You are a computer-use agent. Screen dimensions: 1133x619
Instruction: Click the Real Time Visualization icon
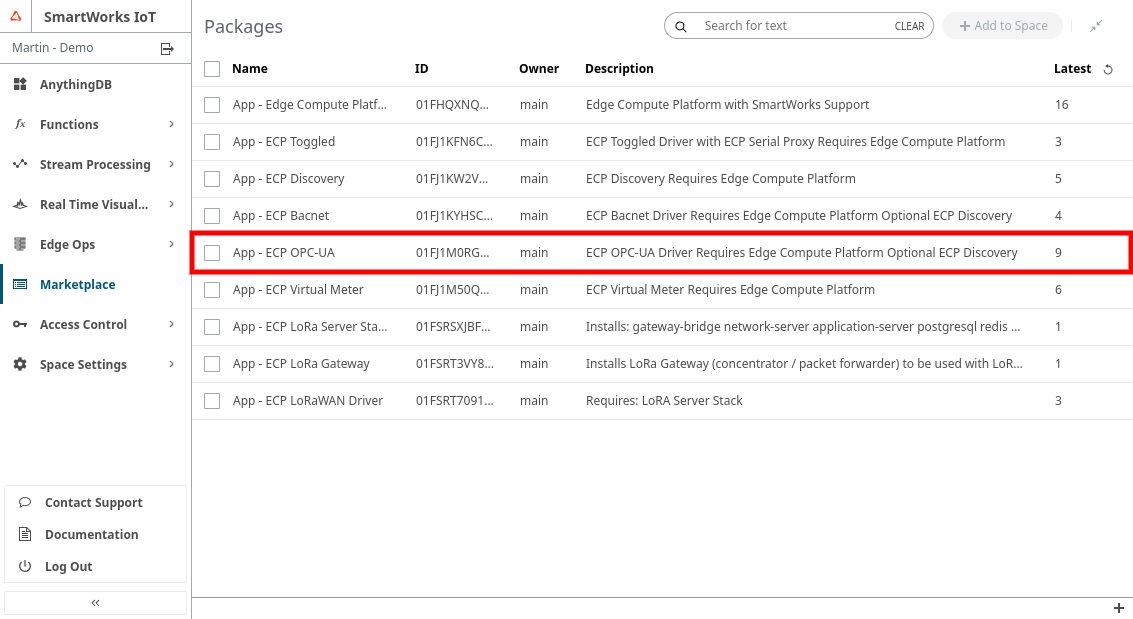[20, 204]
